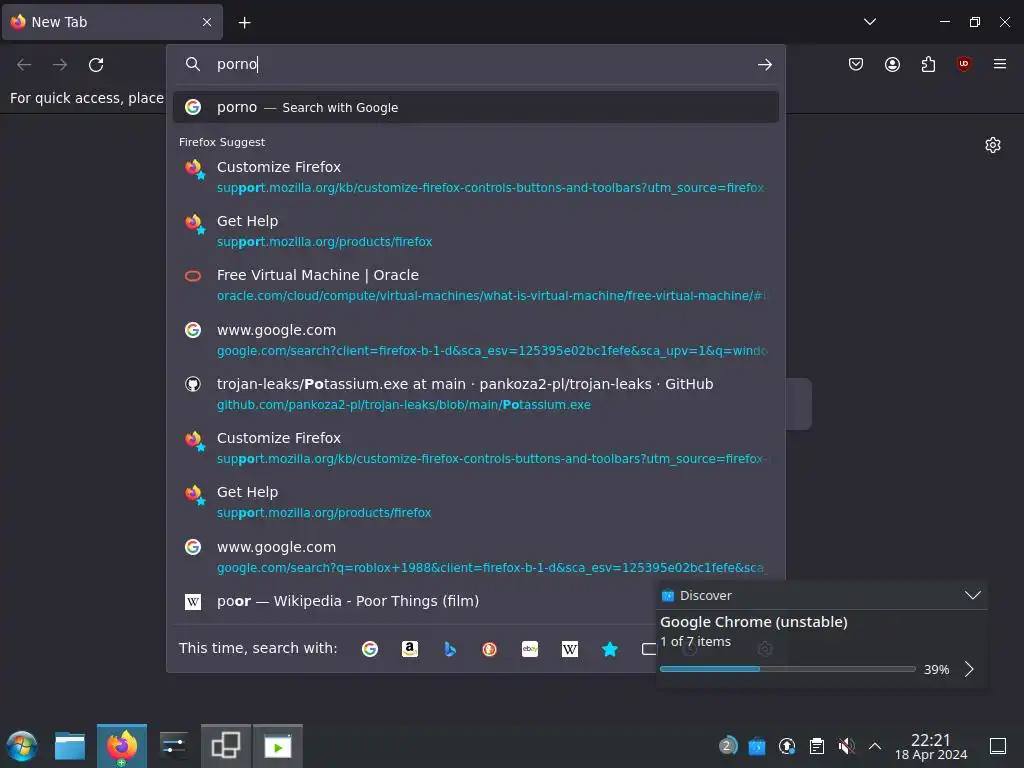Screen dimensions: 1024x768
Task: Search bookmarks using the star shortcut
Action: (609, 648)
